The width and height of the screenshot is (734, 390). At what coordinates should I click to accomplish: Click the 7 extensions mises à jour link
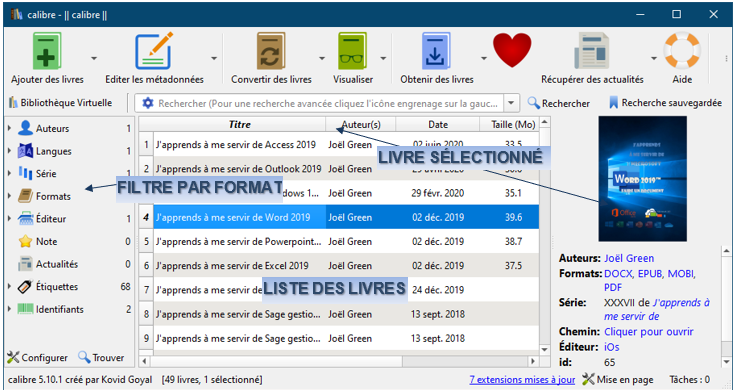[522, 379]
